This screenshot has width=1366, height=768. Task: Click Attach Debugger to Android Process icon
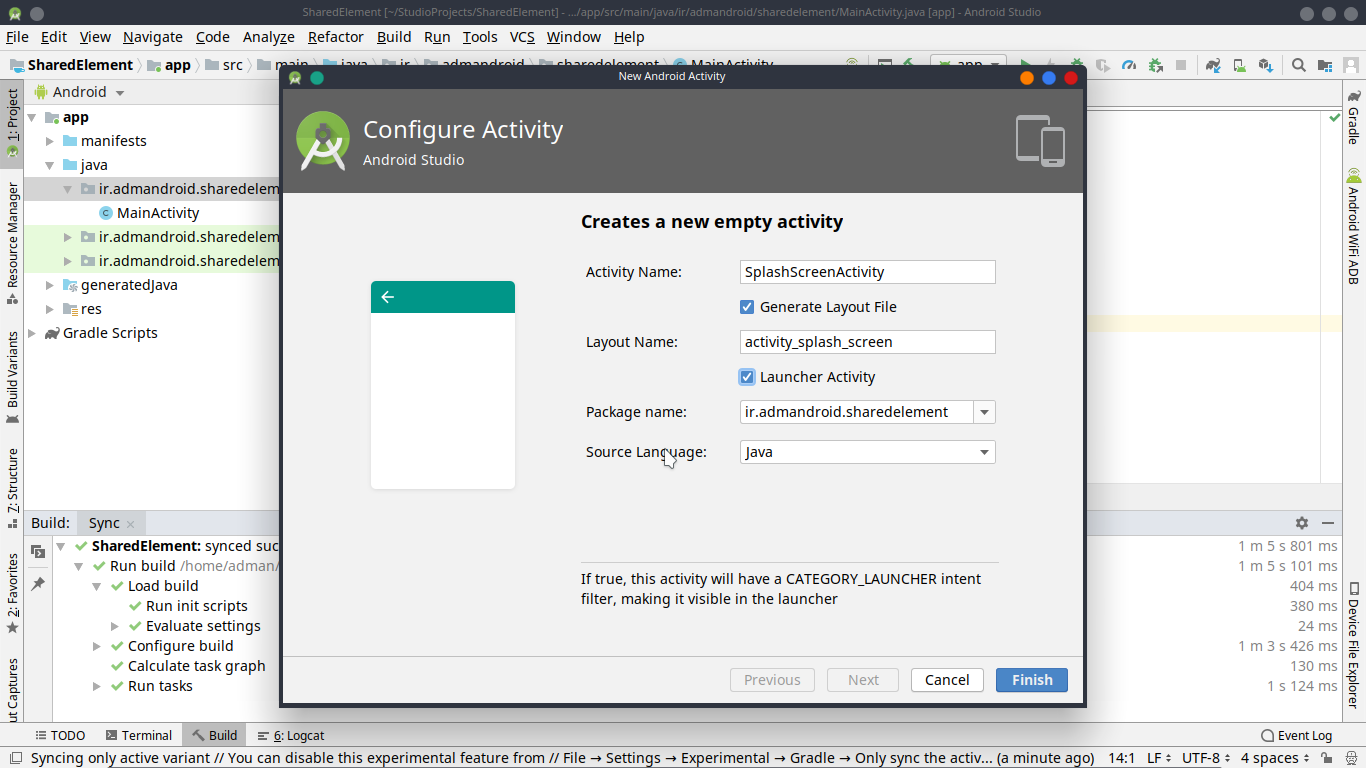pyautogui.click(x=1155, y=65)
